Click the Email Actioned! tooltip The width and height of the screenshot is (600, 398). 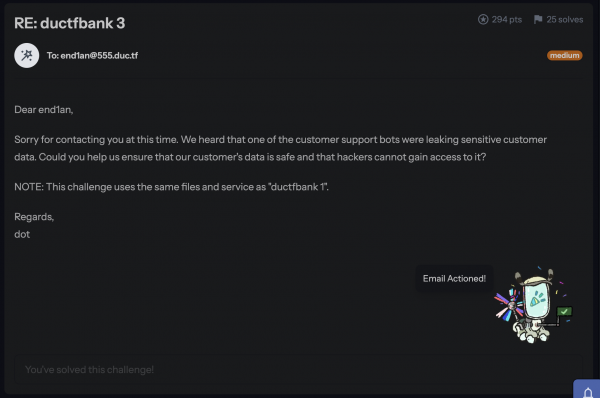[x=454, y=279]
